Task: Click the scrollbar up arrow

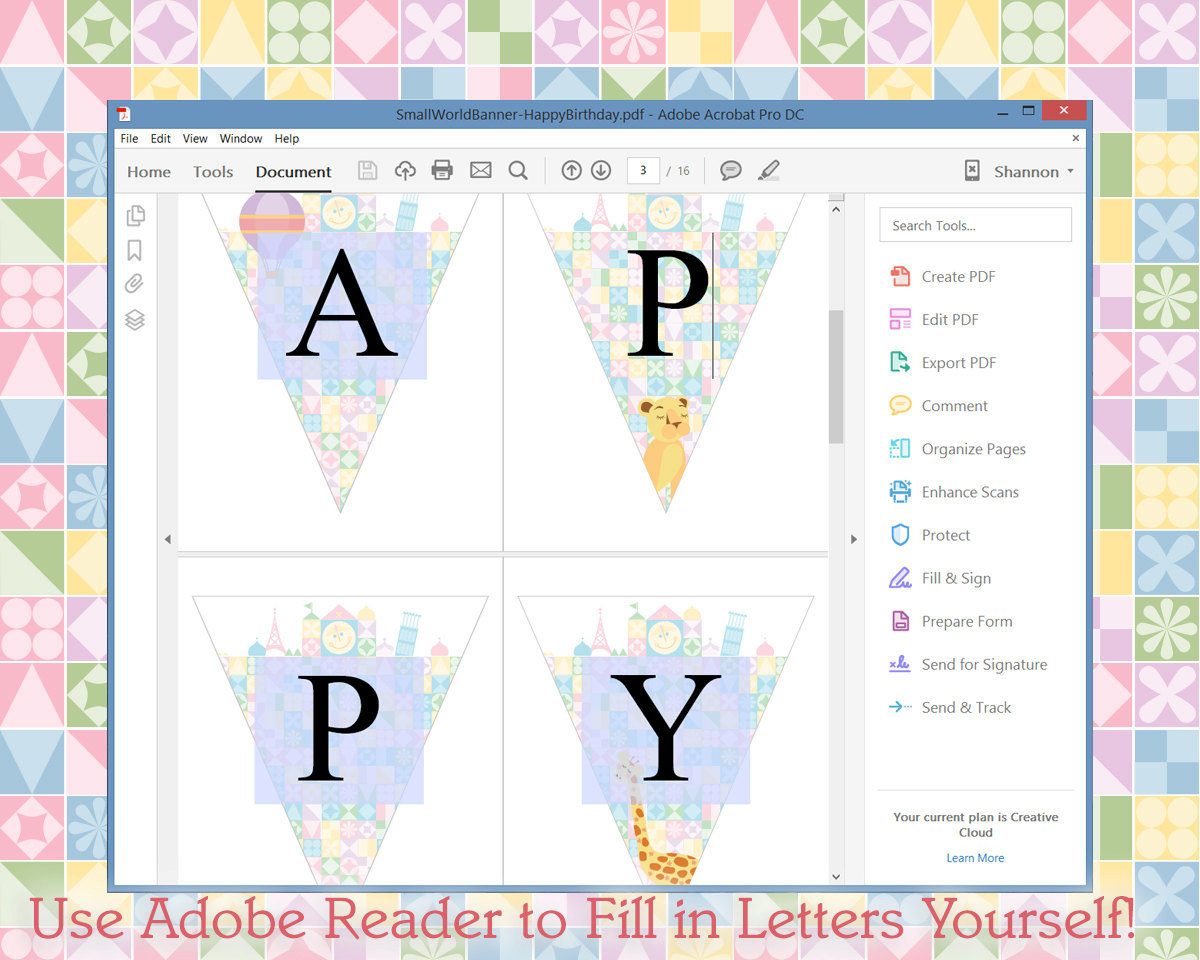Action: (836, 210)
